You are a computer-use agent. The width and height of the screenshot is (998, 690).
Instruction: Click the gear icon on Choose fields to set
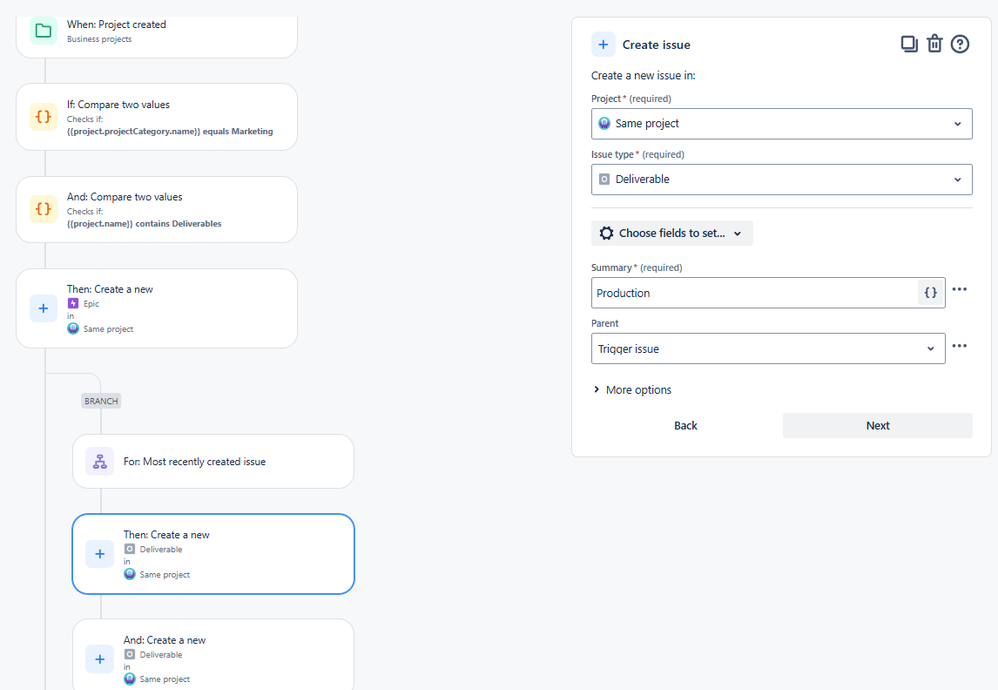coord(607,232)
